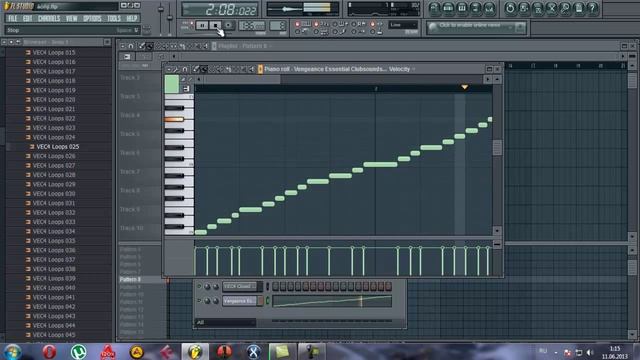640x360 pixels.
Task: Open the browser options menu arrow
Action: pyautogui.click(x=4, y=42)
